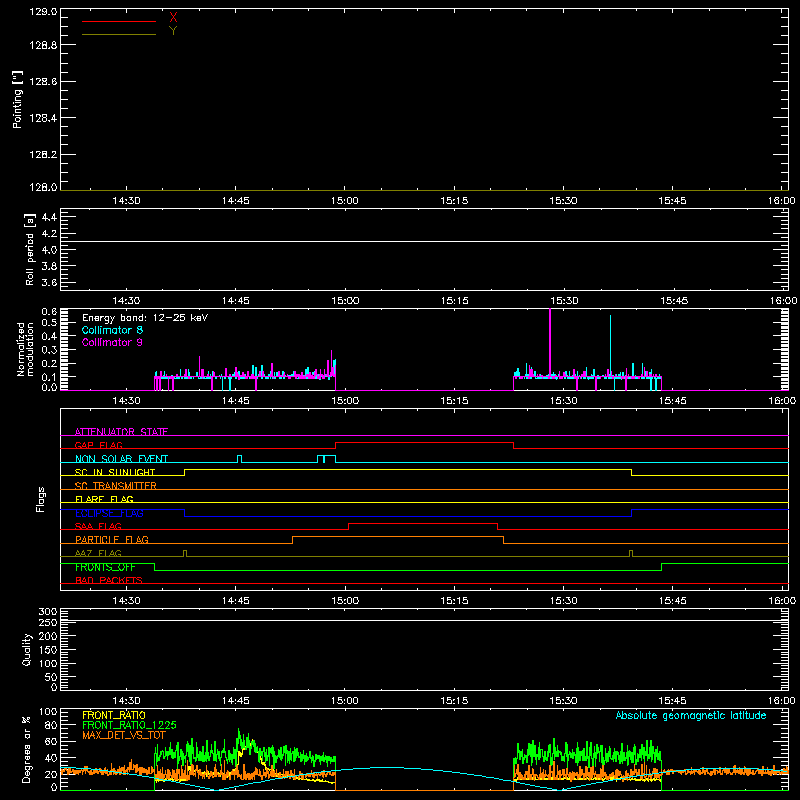Image resolution: width=800 pixels, height=800 pixels.
Task: Click the AAZ_FLAG pulse near 15:39
Action: 631,554
